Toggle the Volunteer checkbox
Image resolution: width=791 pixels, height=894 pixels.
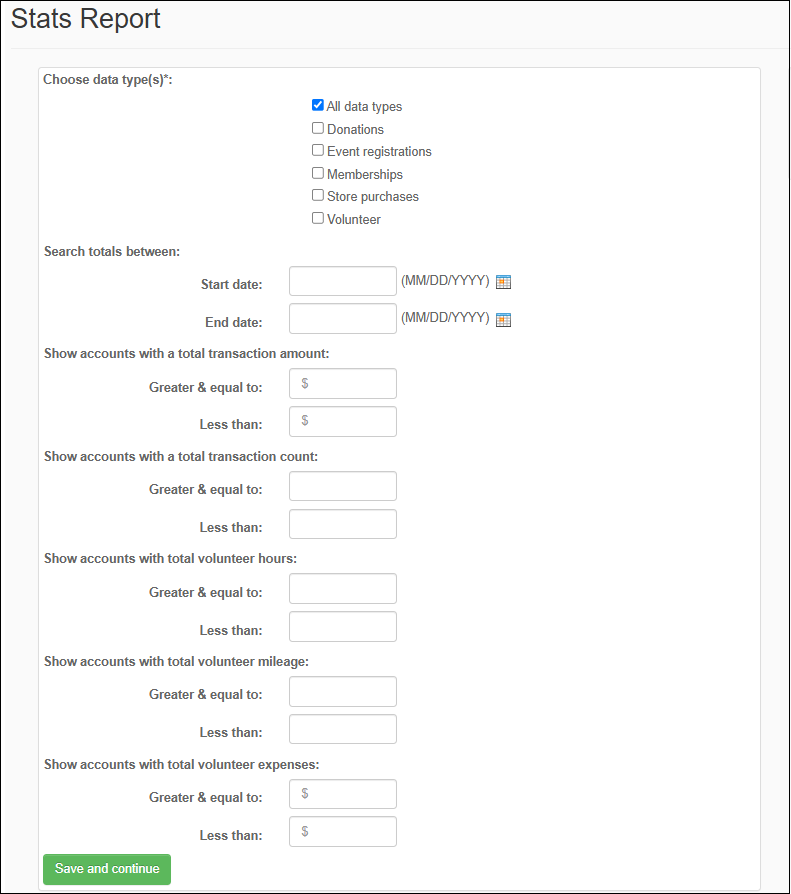pyautogui.click(x=318, y=218)
